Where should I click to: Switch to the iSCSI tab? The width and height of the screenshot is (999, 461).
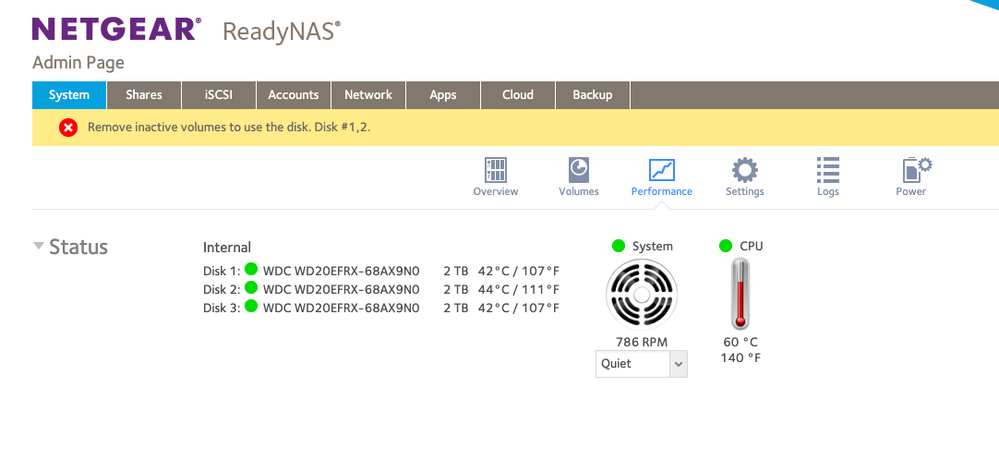pyautogui.click(x=219, y=95)
